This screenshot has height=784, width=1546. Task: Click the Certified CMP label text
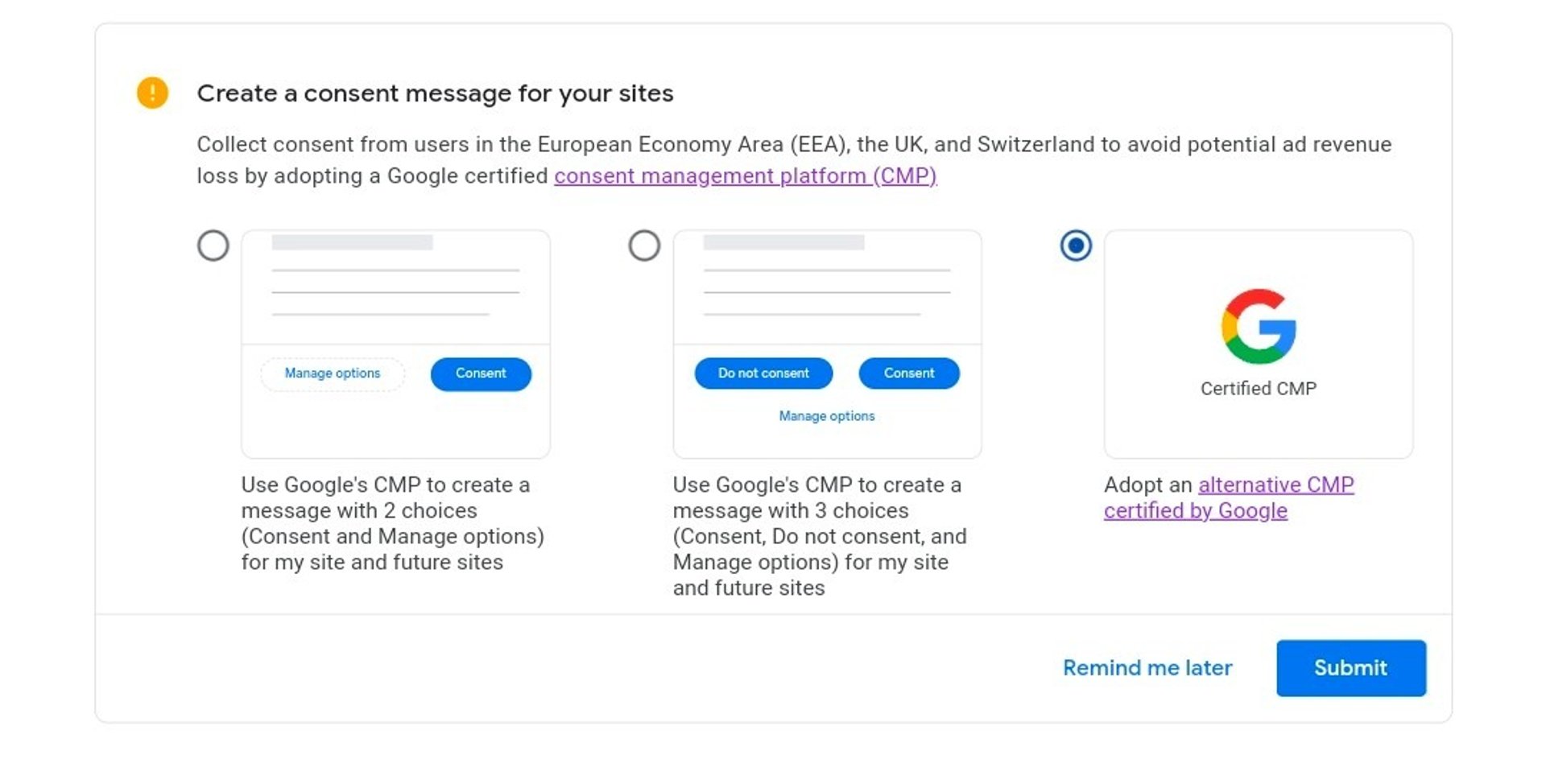click(1259, 389)
